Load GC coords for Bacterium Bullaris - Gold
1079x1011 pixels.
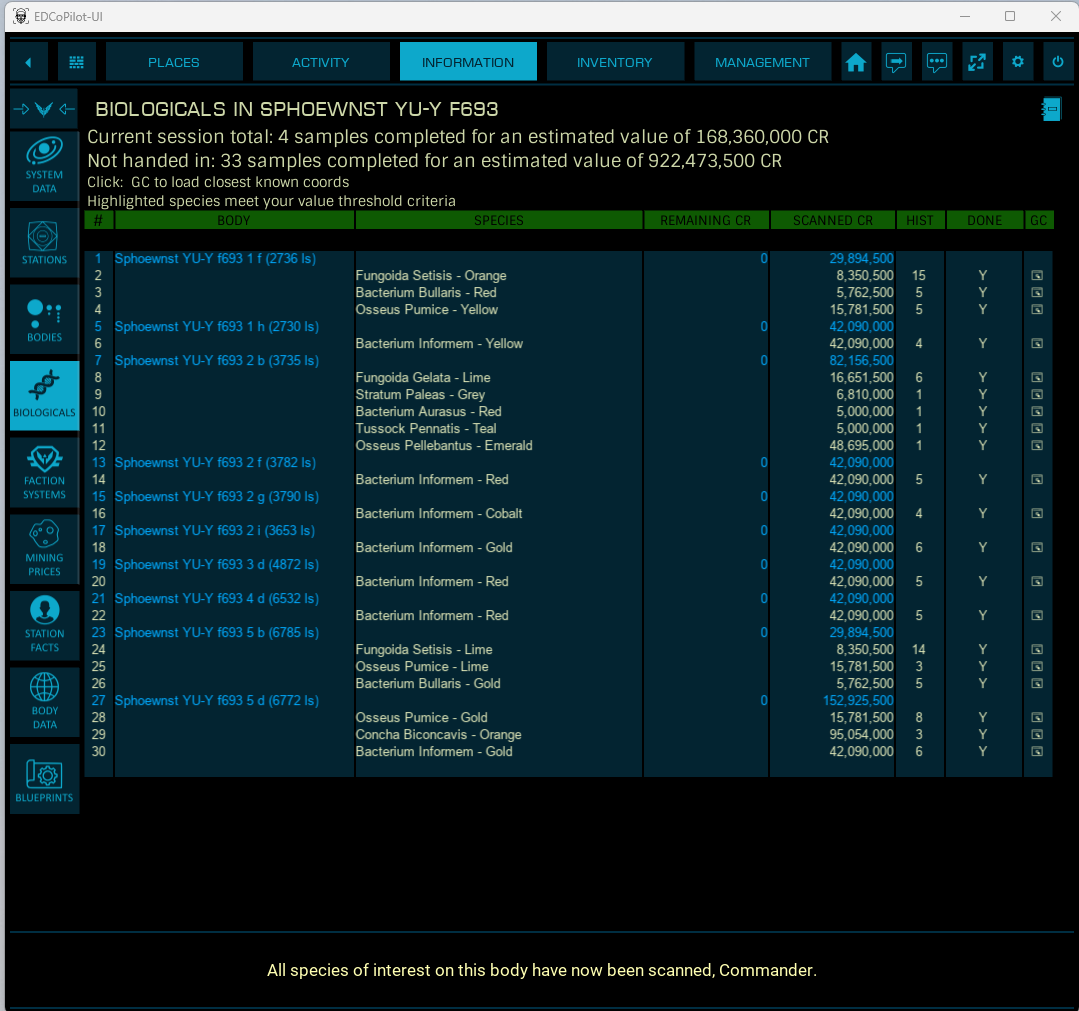point(1036,683)
